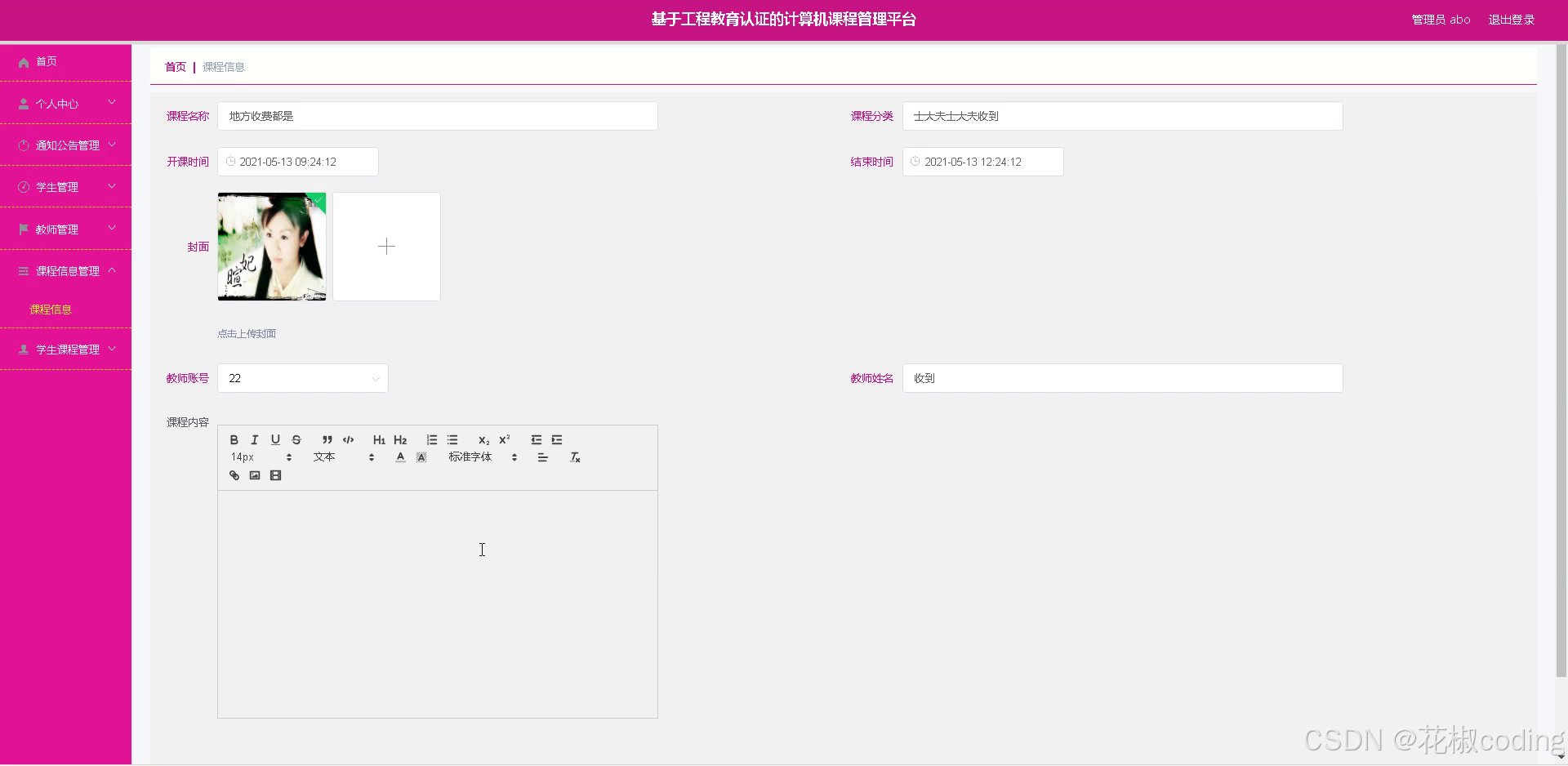The width and height of the screenshot is (1568, 766).
Task: Insert a hyperlink in the editor
Action: click(x=234, y=475)
